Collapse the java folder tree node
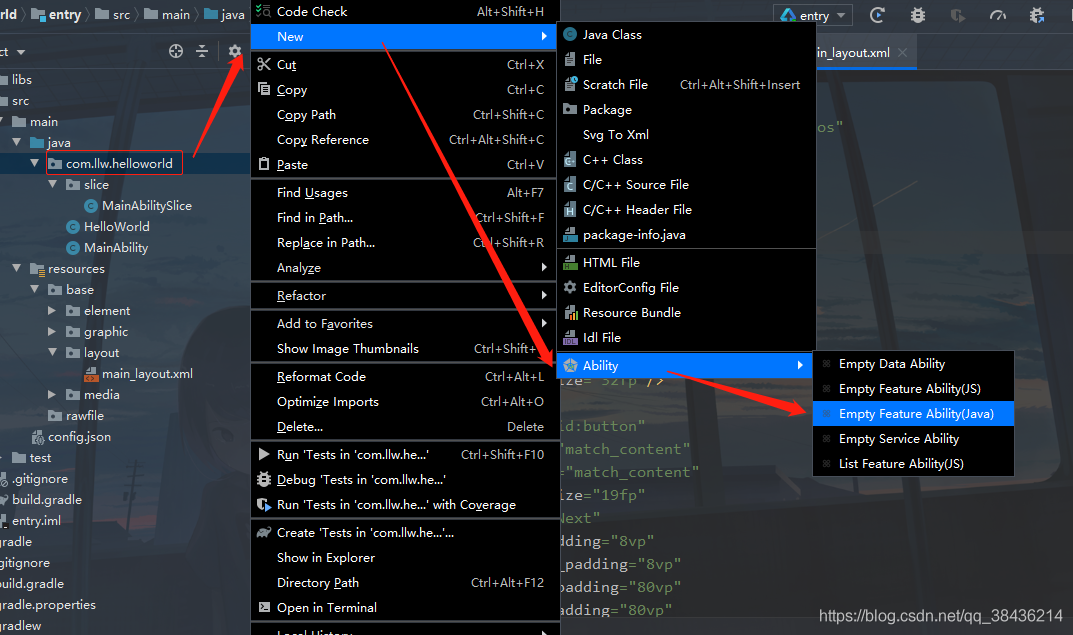This screenshot has width=1073, height=635. click(x=16, y=142)
